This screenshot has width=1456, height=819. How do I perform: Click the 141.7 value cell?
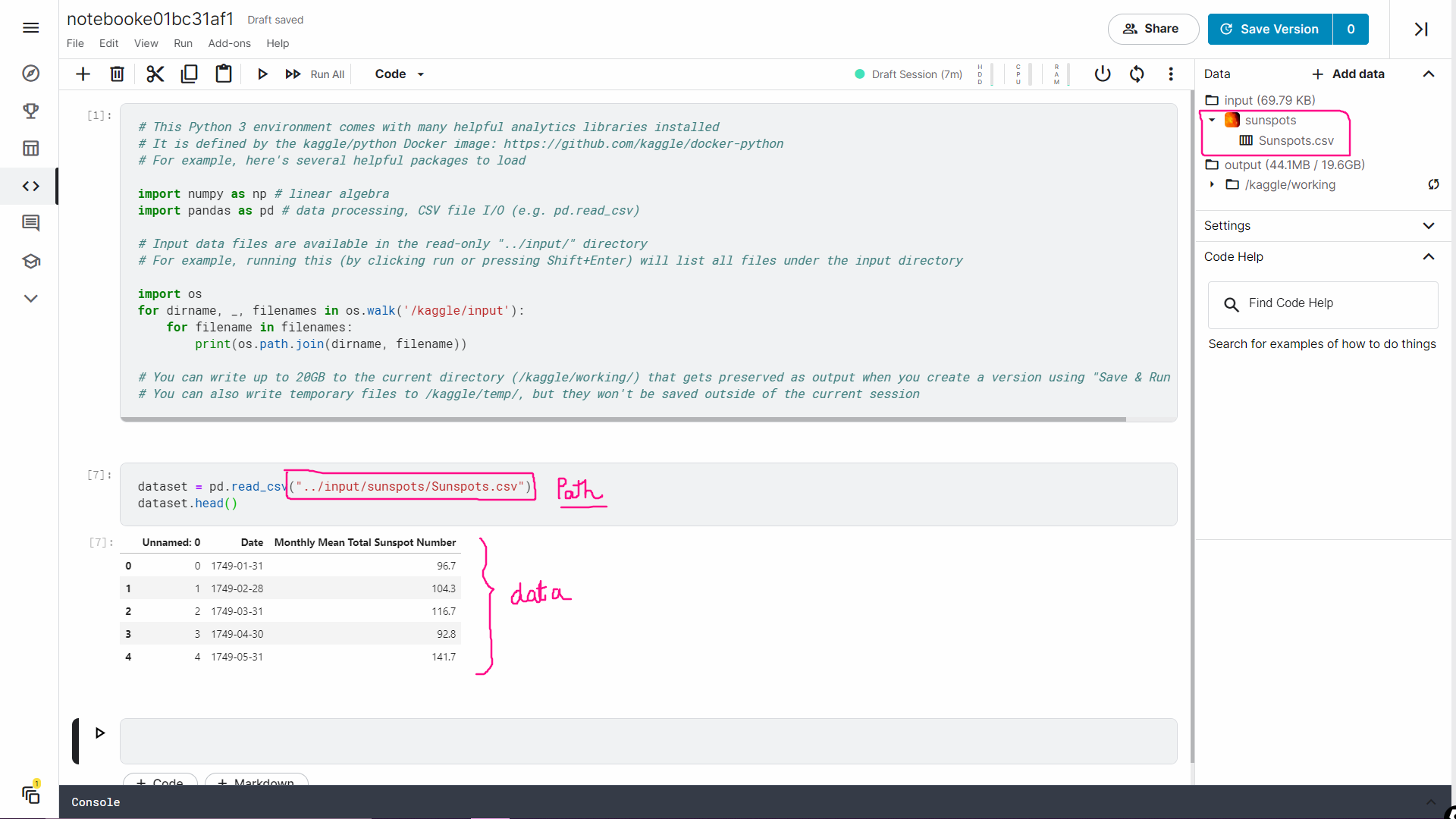pos(444,657)
